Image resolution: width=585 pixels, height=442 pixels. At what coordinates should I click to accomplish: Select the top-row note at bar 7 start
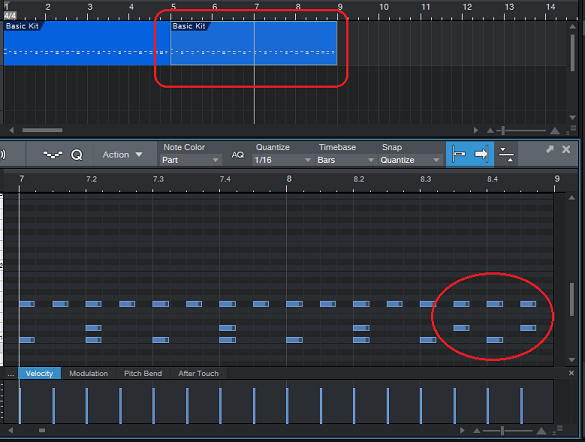point(27,304)
